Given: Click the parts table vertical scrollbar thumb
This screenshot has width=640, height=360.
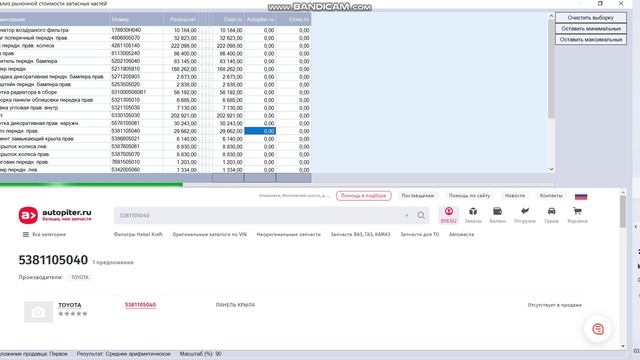Looking at the screenshot, I should [551, 69].
